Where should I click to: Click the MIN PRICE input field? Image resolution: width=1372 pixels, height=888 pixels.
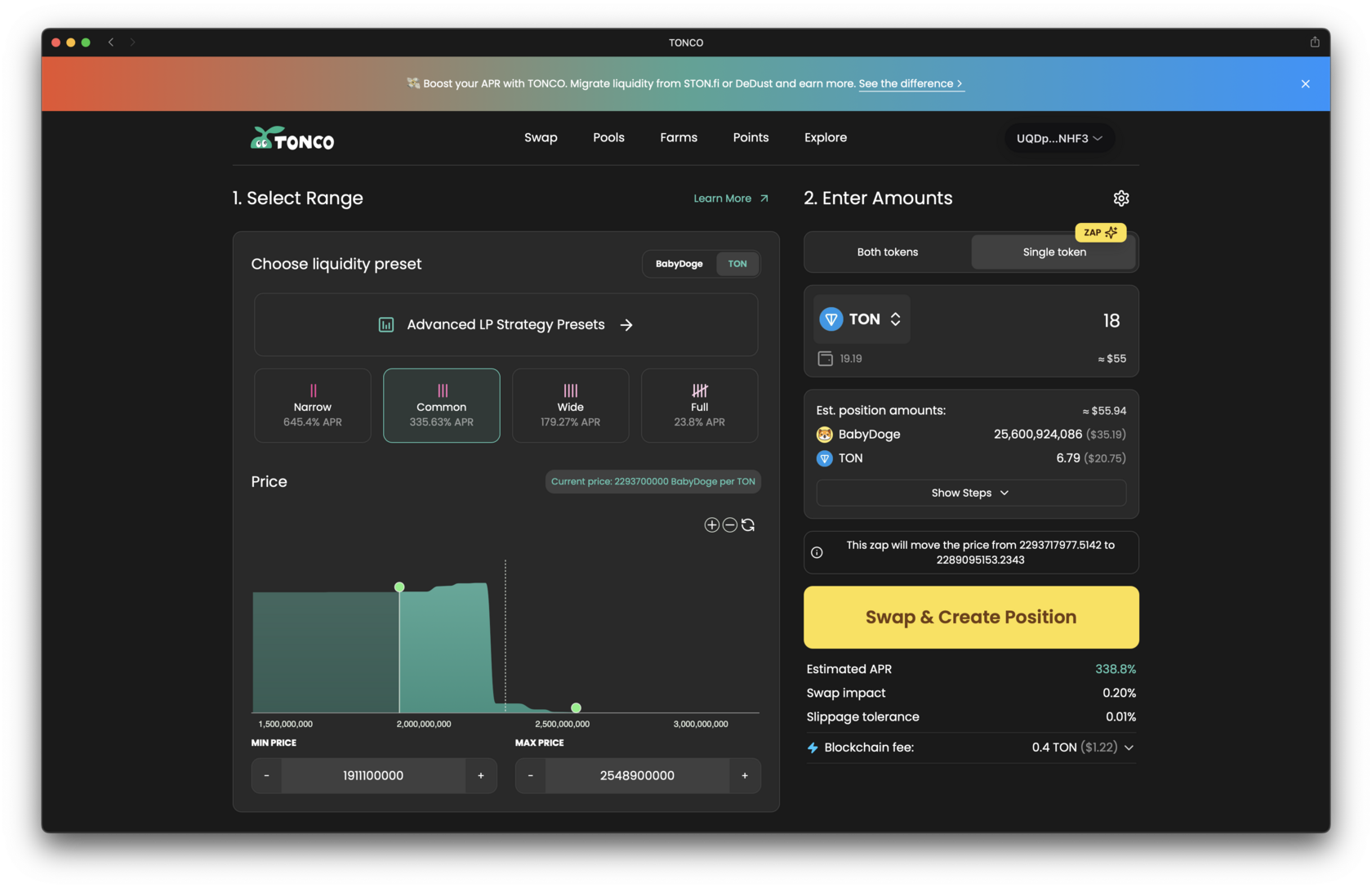coord(373,776)
